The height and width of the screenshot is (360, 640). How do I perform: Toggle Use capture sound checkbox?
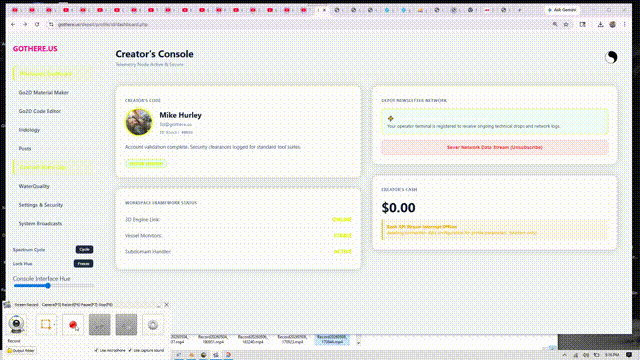point(130,350)
